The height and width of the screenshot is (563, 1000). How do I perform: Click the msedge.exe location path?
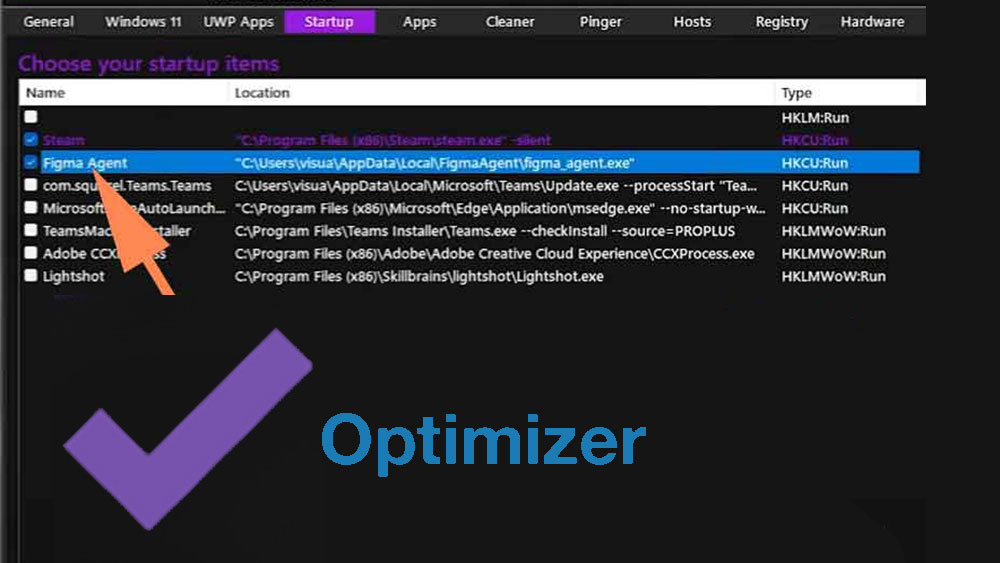tap(500, 208)
